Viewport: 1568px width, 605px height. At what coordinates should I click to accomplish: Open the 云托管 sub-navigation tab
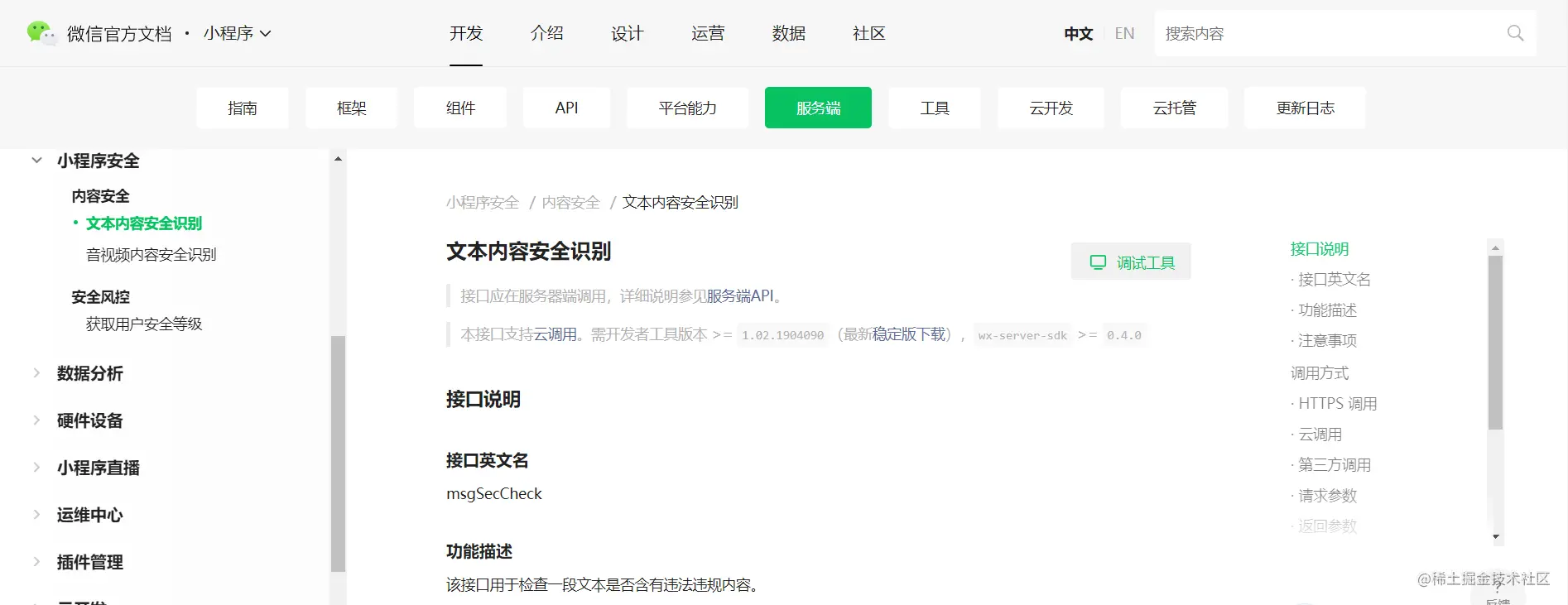[1174, 108]
